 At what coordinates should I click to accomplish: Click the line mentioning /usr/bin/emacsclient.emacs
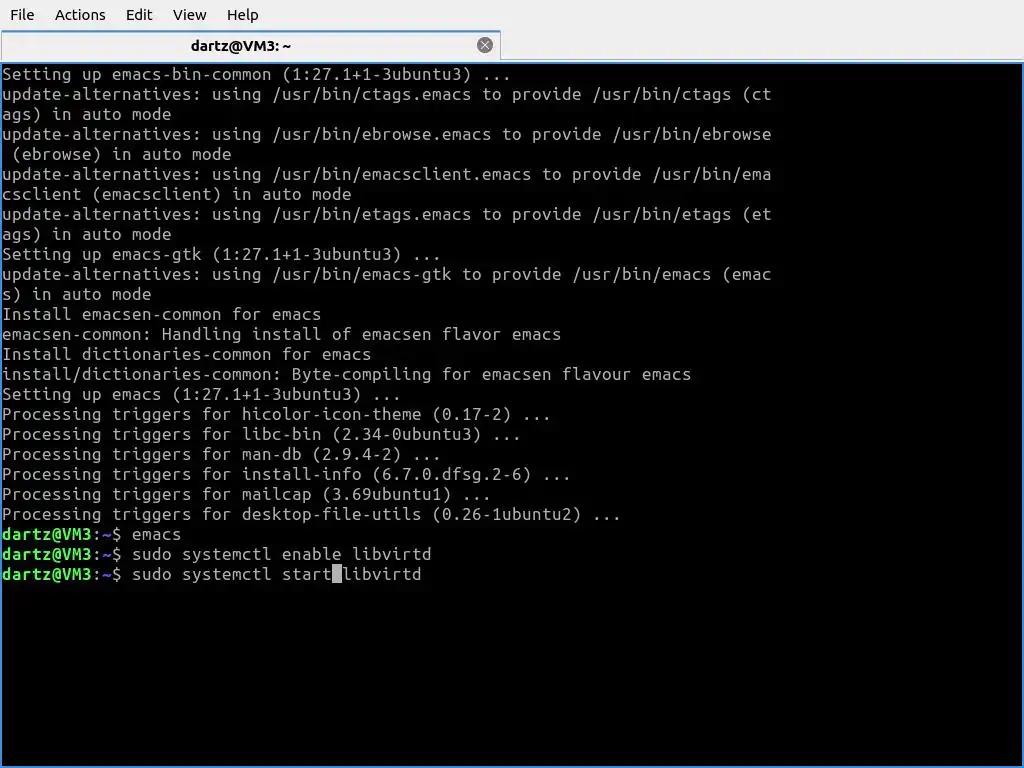pyautogui.click(x=387, y=174)
